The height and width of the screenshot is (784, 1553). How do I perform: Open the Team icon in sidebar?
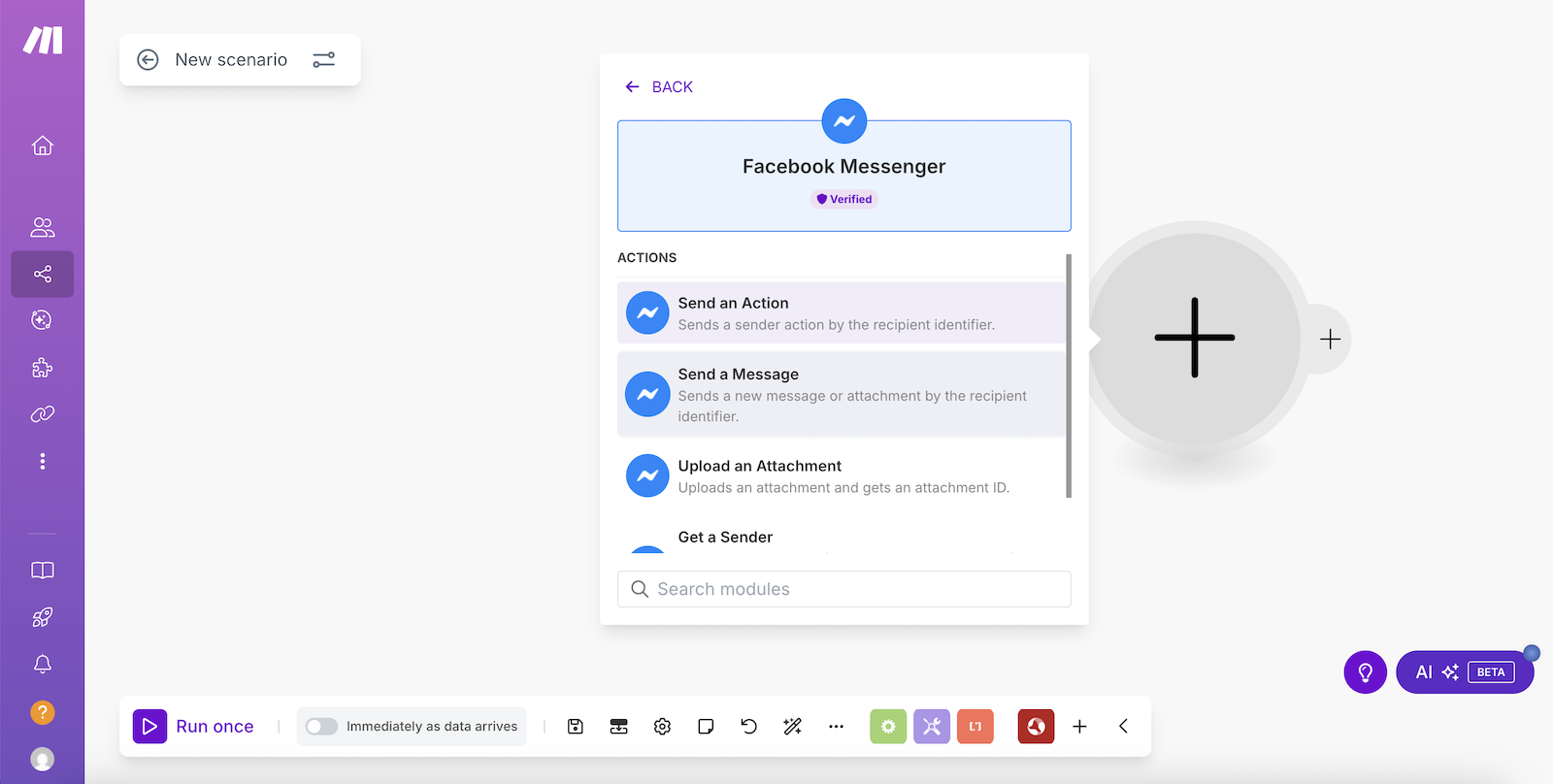point(42,227)
